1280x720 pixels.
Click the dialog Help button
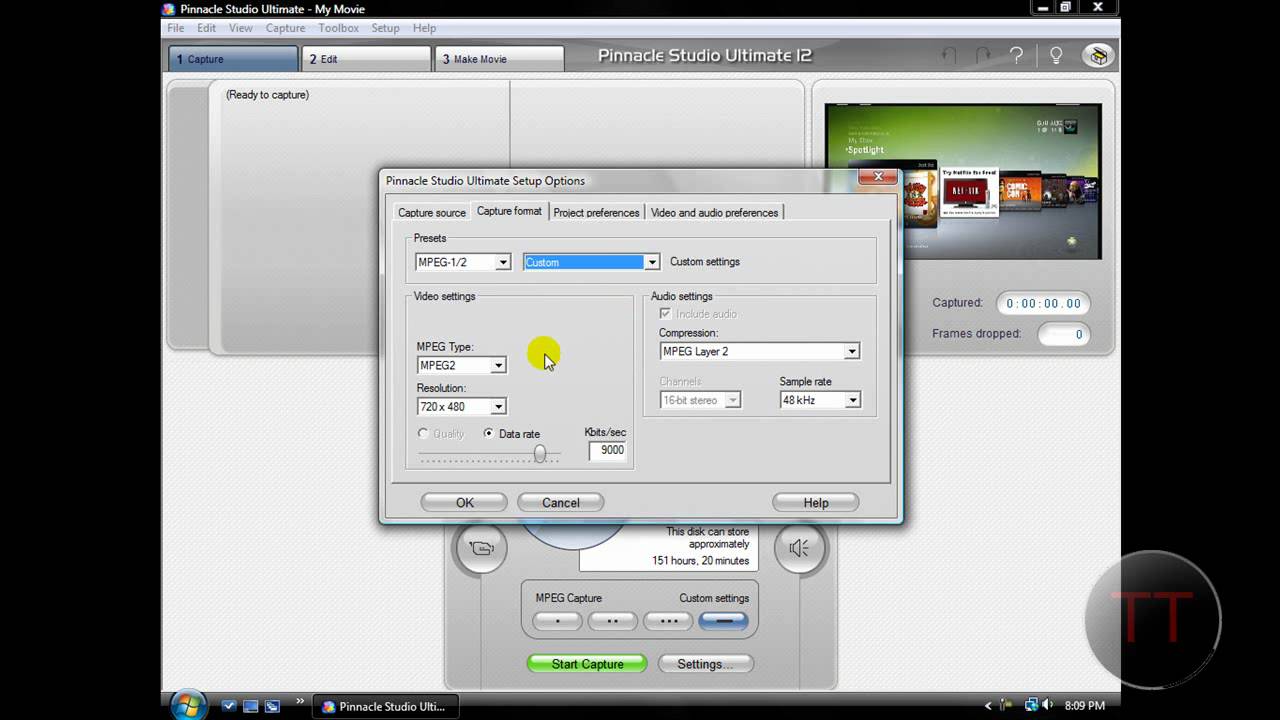[815, 502]
